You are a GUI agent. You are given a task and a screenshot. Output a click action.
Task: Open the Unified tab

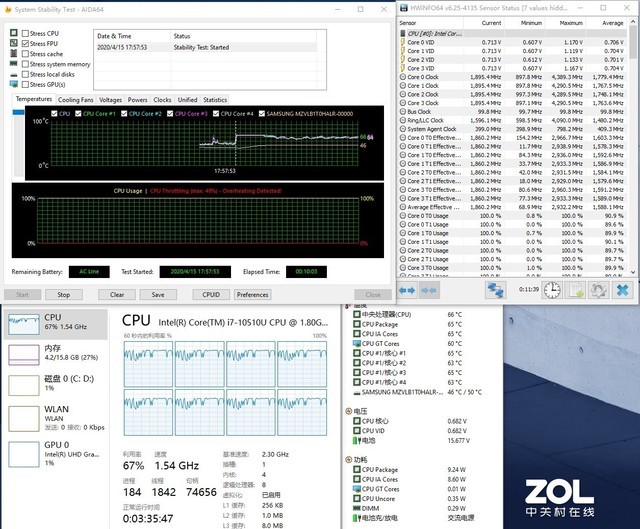click(x=187, y=100)
